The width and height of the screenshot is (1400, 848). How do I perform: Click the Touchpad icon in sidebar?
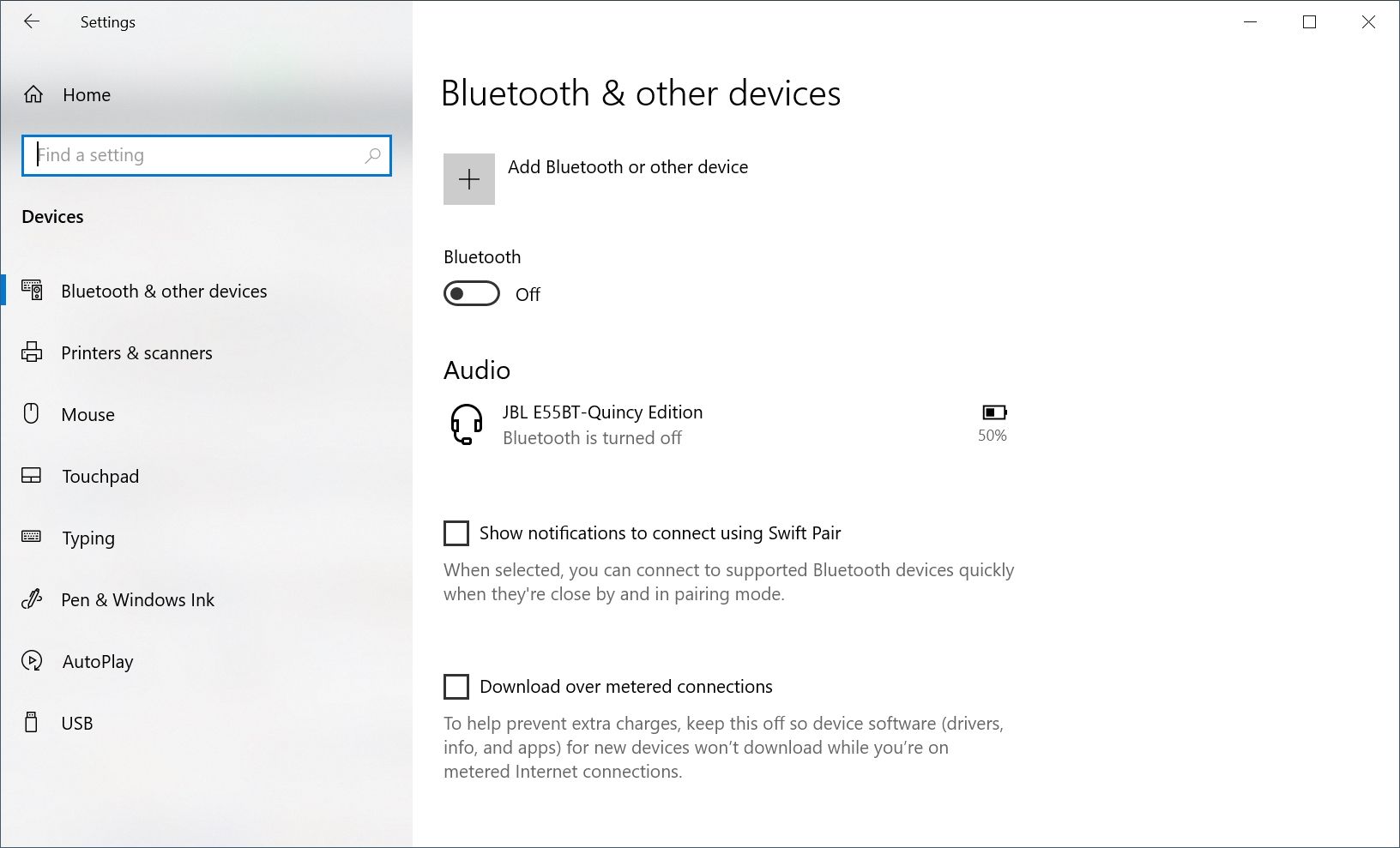(x=33, y=476)
